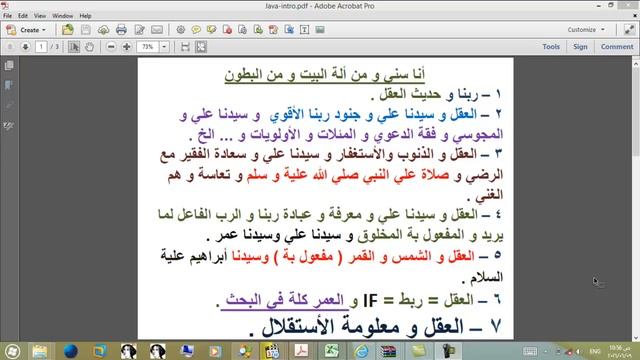Open the zoom percentage dropdown arrow
This screenshot has height=360, width=640.
[164, 47]
